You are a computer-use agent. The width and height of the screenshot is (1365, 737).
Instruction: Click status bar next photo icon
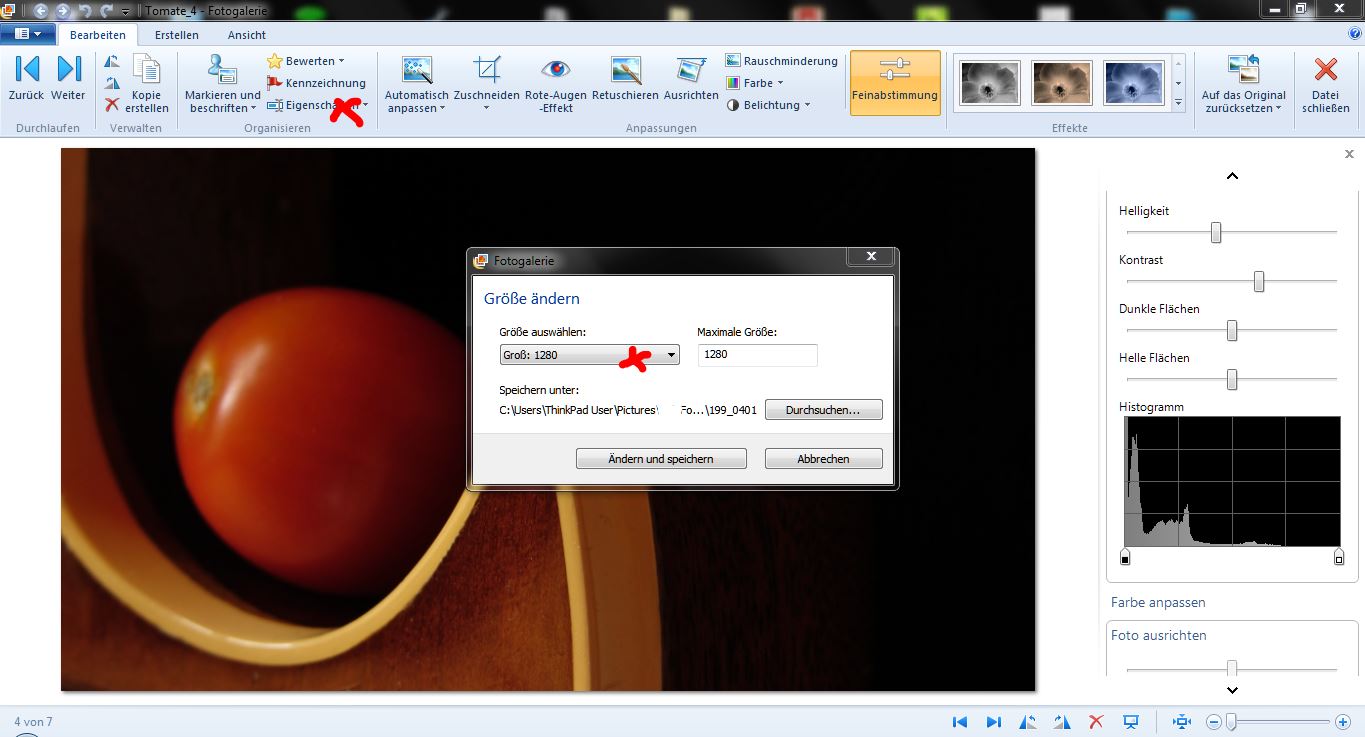tap(994, 722)
